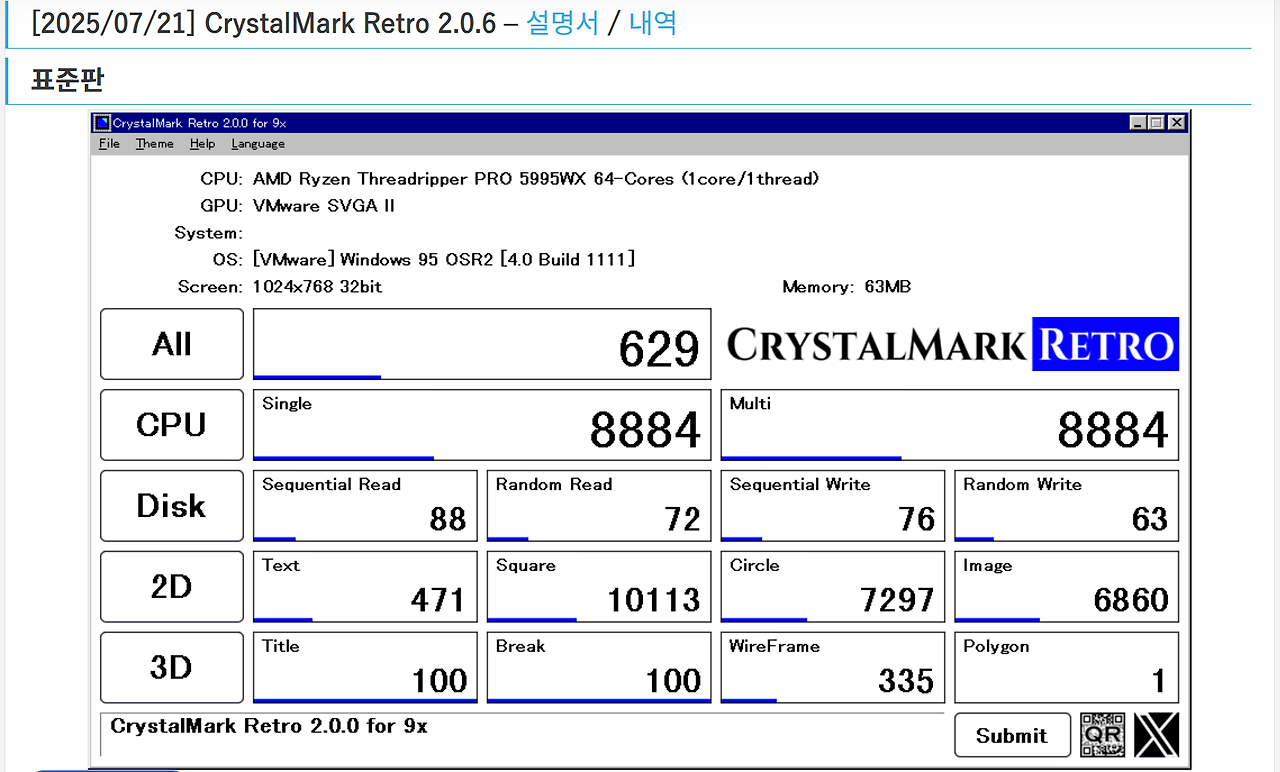Select the 2D Text score box
This screenshot has width=1280, height=772.
point(365,587)
